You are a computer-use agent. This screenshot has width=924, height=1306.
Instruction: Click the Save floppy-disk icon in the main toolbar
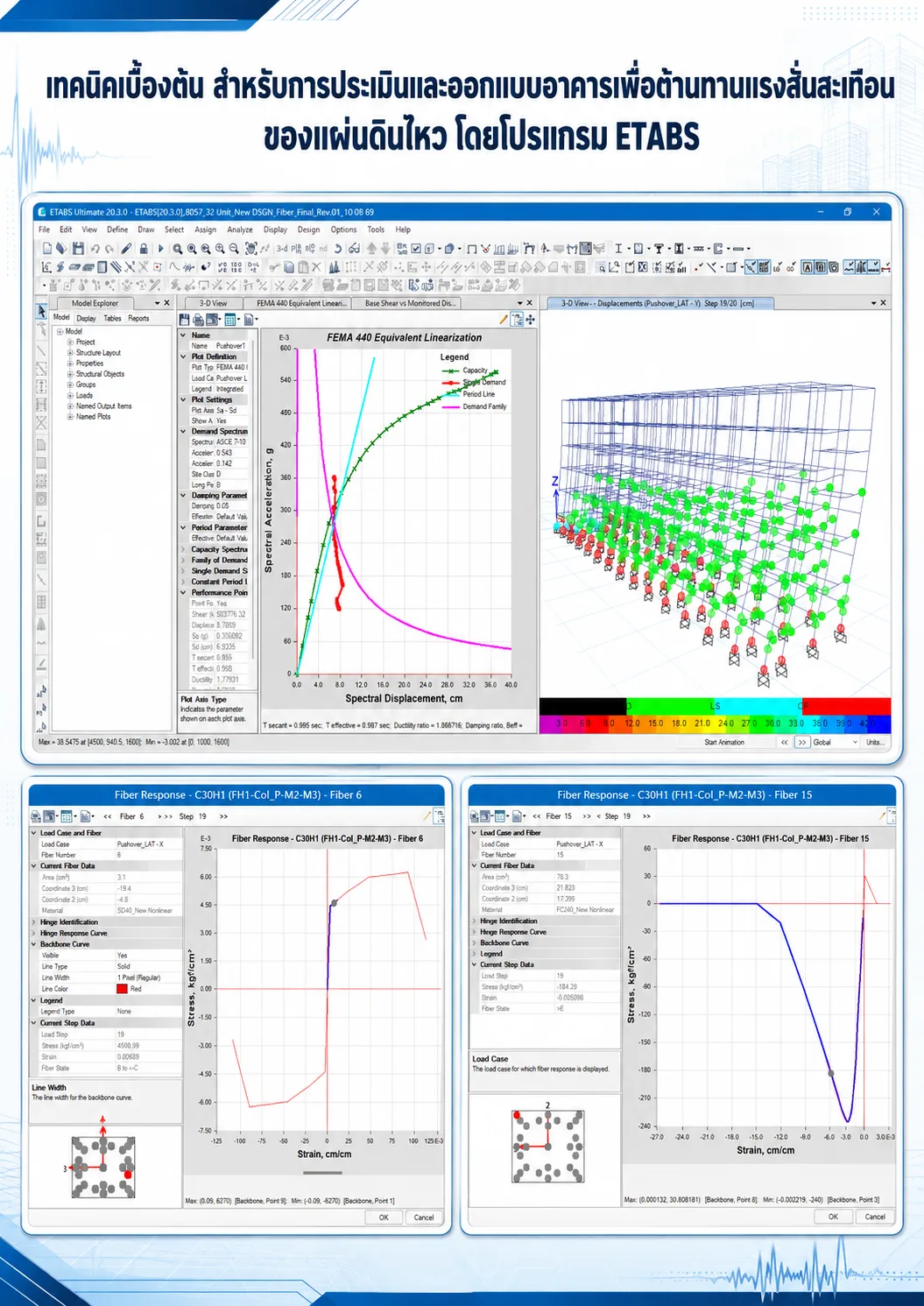[78, 249]
